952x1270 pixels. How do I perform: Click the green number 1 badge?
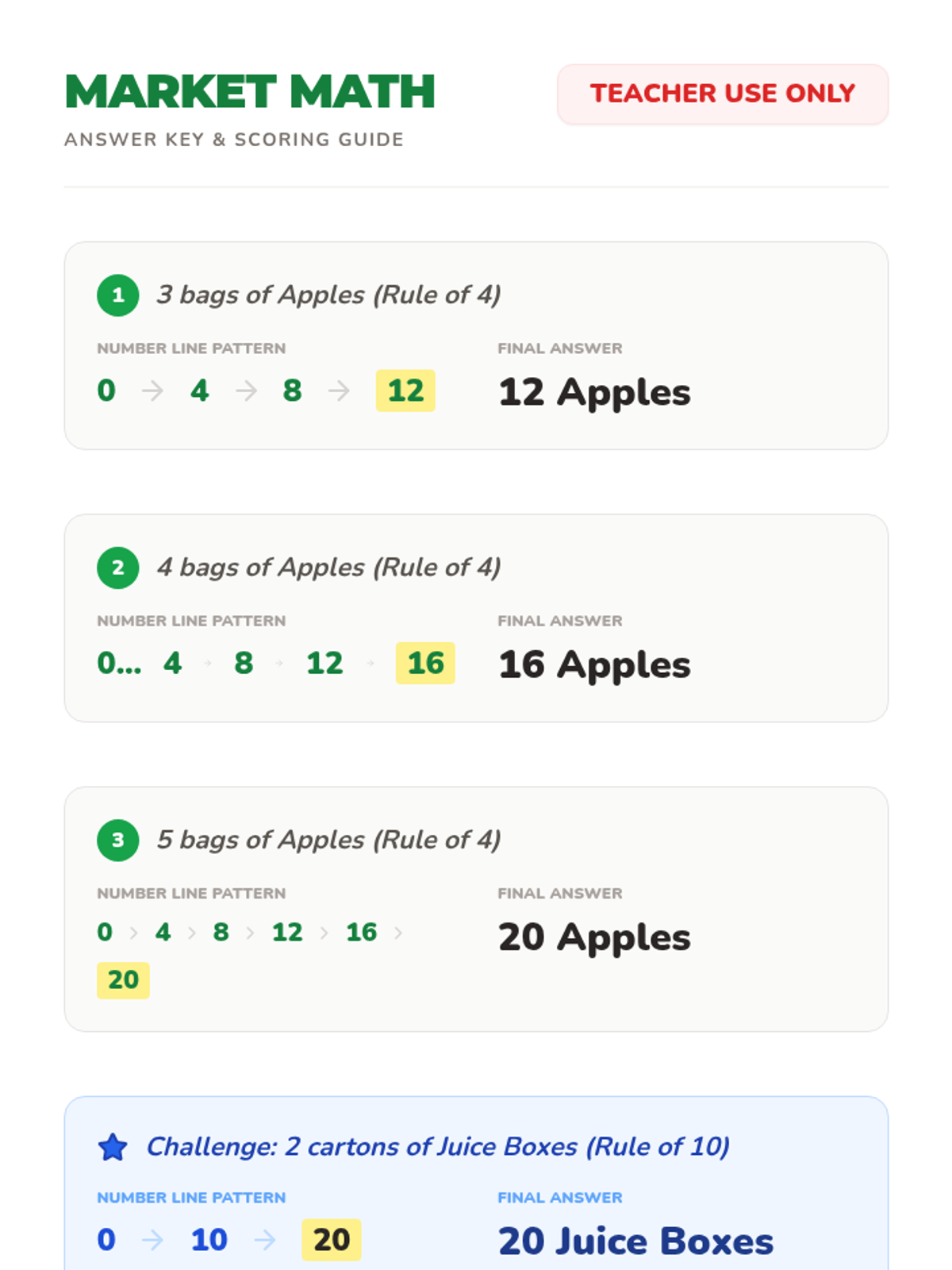pos(117,295)
